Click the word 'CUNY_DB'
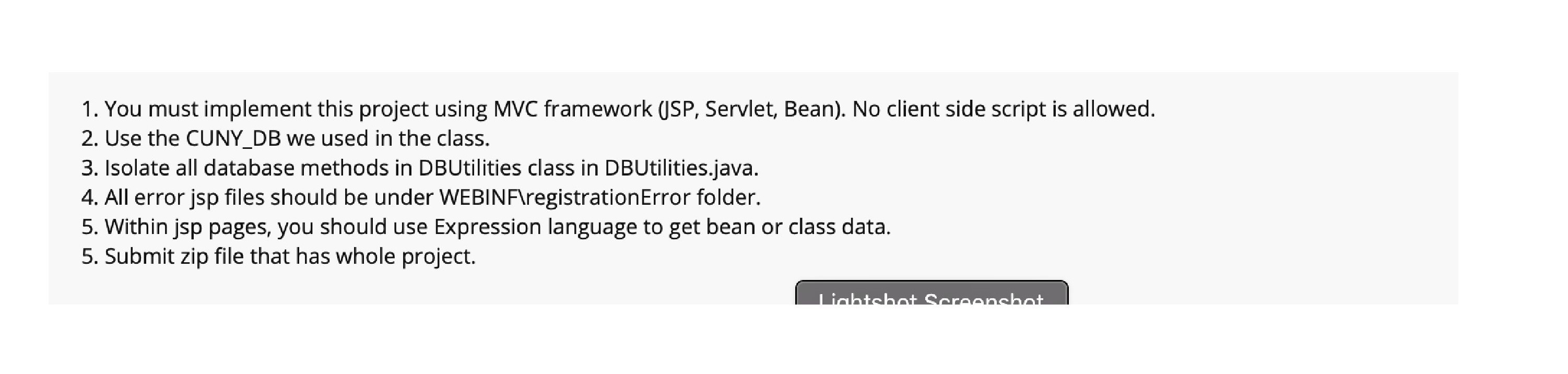Viewport: 1568px width, 374px height. click(x=233, y=139)
